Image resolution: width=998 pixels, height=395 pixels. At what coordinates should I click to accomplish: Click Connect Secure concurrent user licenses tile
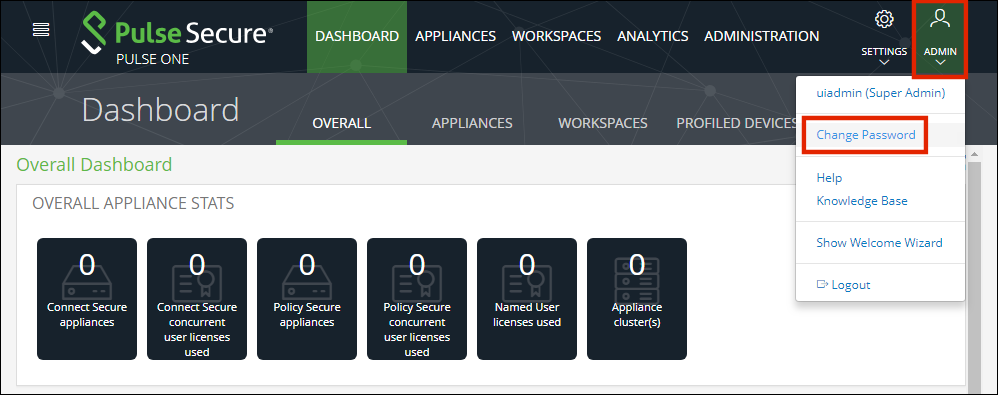(x=197, y=299)
